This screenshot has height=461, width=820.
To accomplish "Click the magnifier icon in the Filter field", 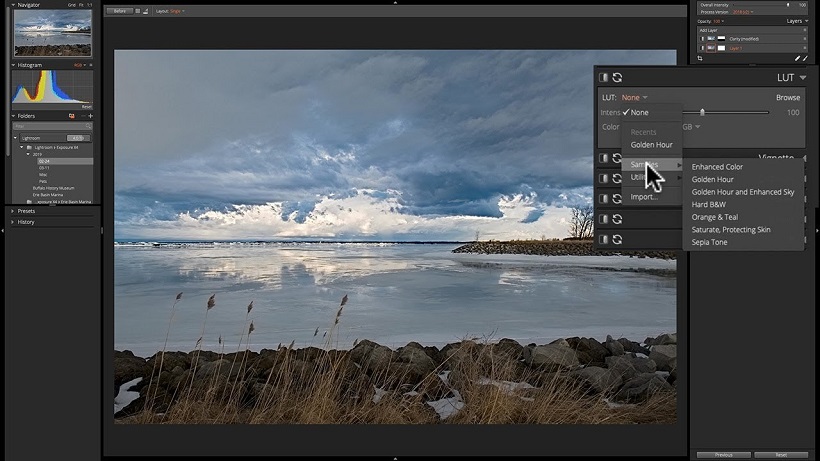I will pos(88,126).
